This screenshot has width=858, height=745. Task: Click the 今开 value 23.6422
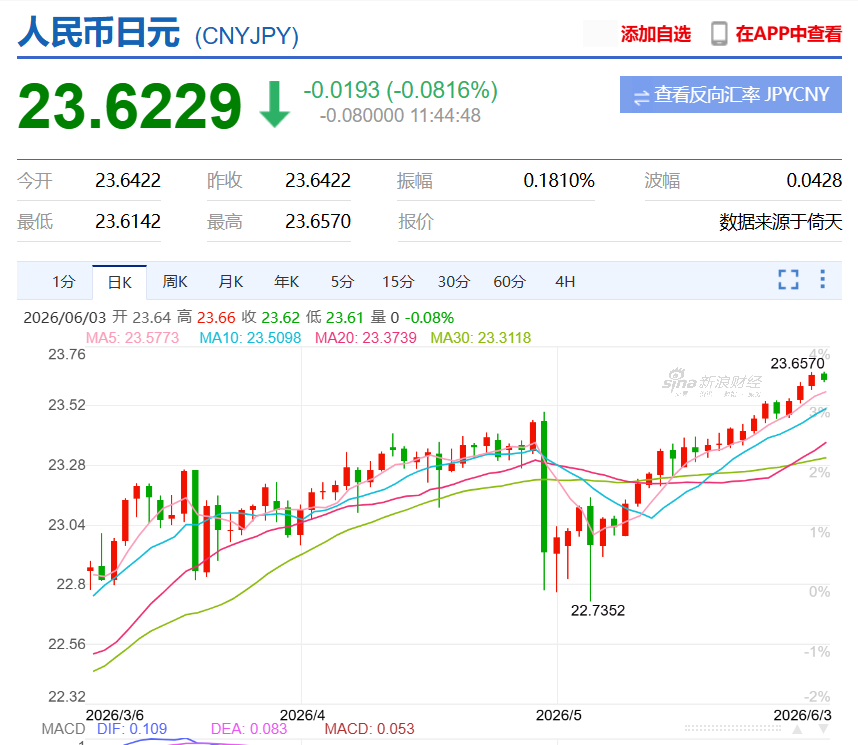[128, 180]
